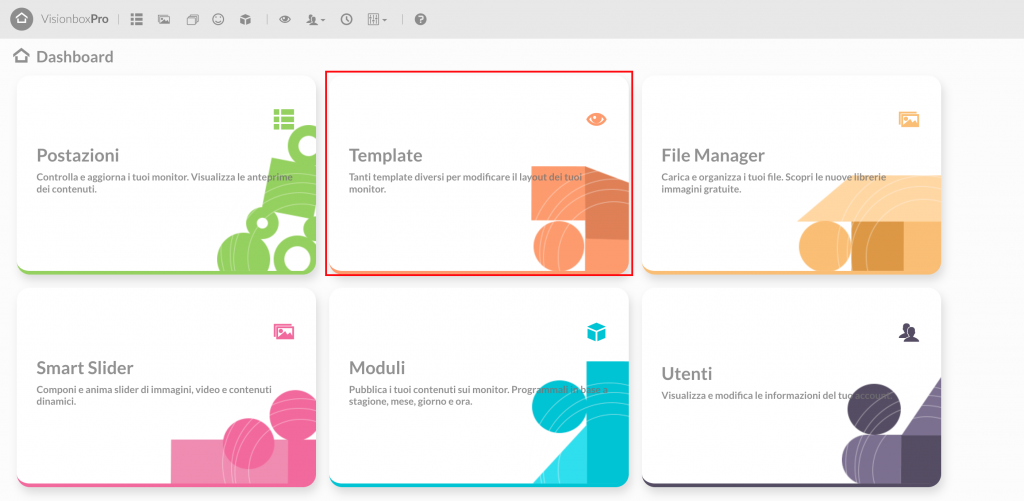This screenshot has width=1024, height=501.
Task: Click the Dashboard breadcrumb heading
Action: click(74, 57)
